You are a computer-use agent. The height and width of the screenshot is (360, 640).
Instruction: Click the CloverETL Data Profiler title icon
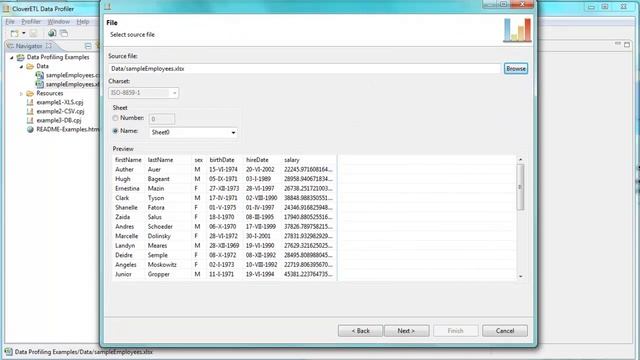click(x=6, y=9)
